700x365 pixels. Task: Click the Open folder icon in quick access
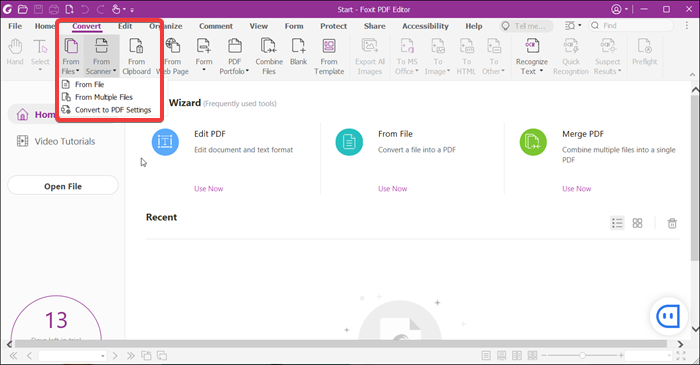point(23,9)
